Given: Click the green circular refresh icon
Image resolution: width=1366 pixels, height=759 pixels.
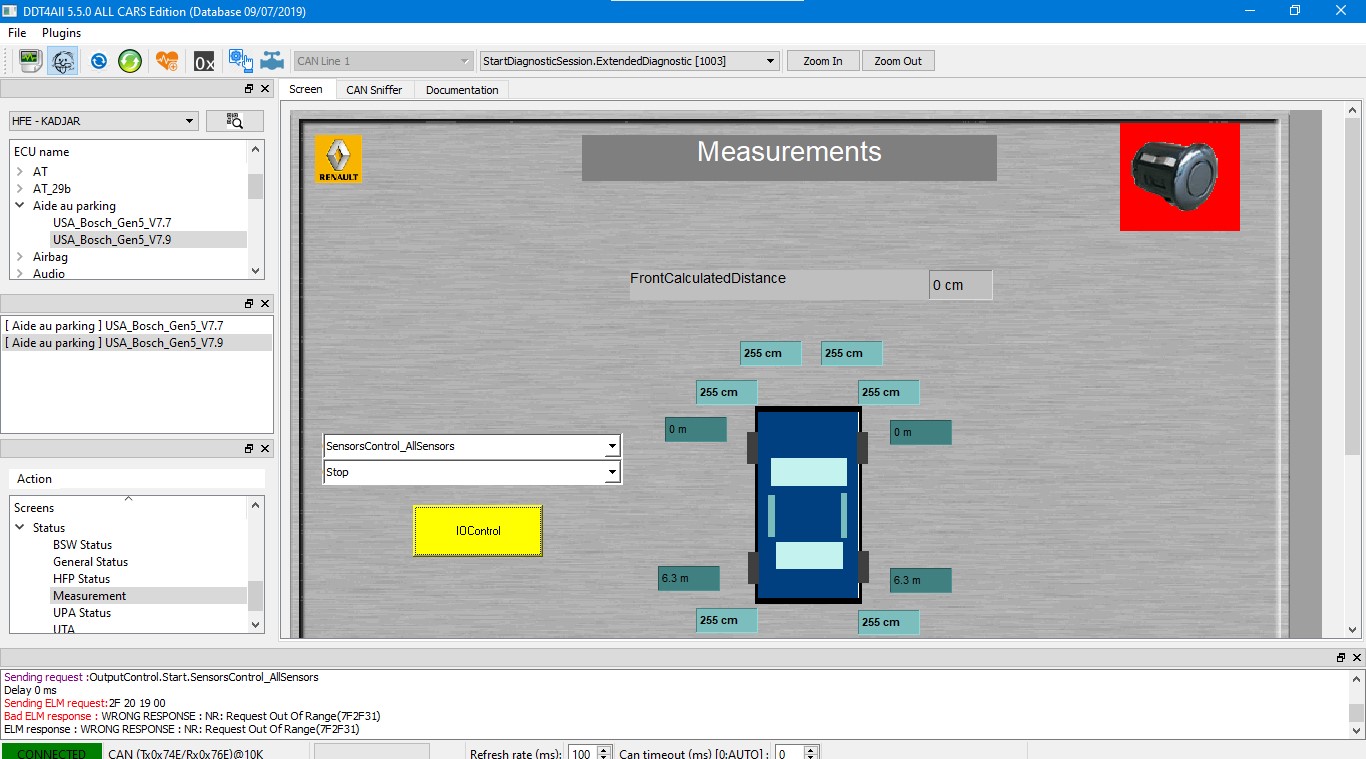Looking at the screenshot, I should click(130, 61).
